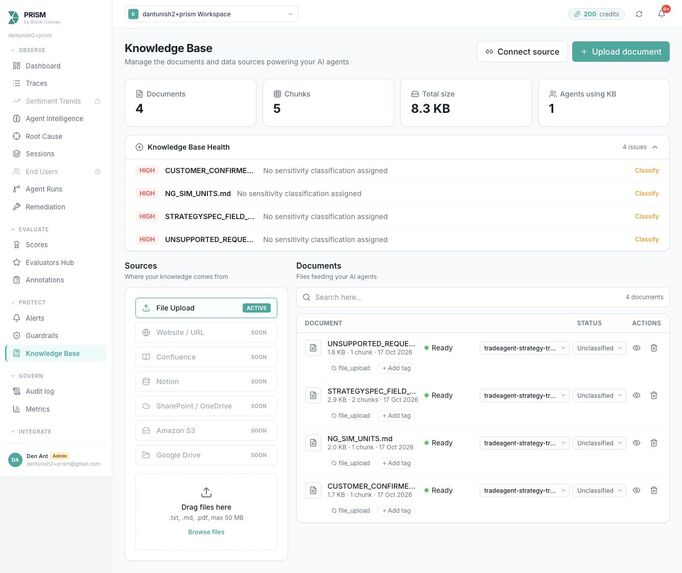Collapse the 4 issues health panel
This screenshot has height=573, width=682.
[640, 147]
